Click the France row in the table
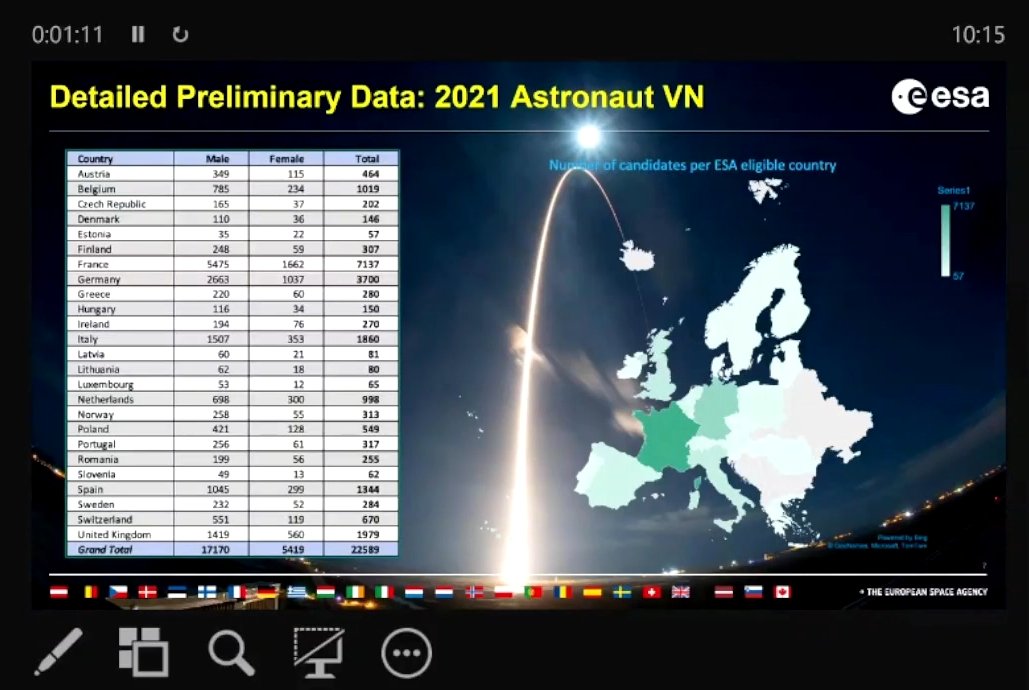The image size is (1029, 690). [x=232, y=264]
